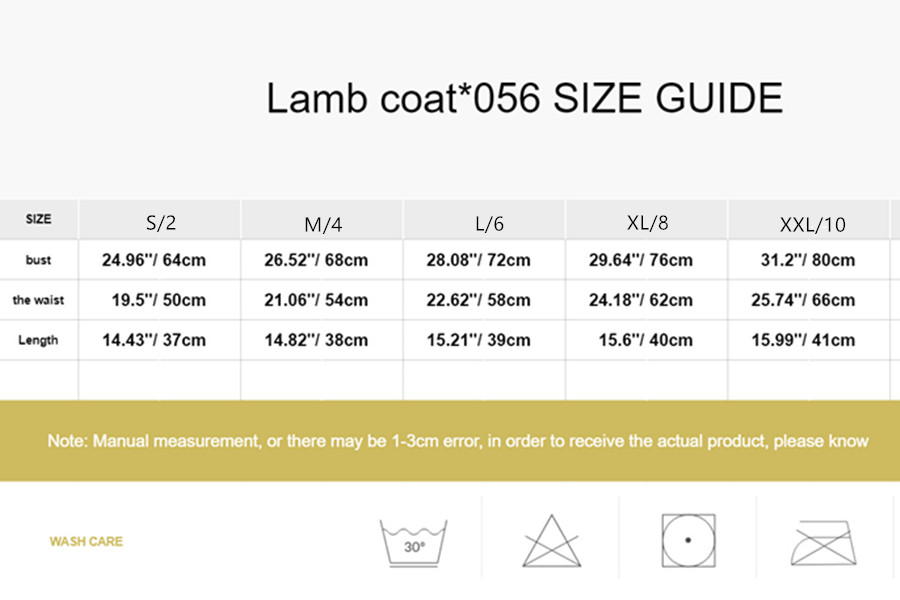Select the M/4 size column header
The image size is (900, 600).
pyautogui.click(x=323, y=225)
